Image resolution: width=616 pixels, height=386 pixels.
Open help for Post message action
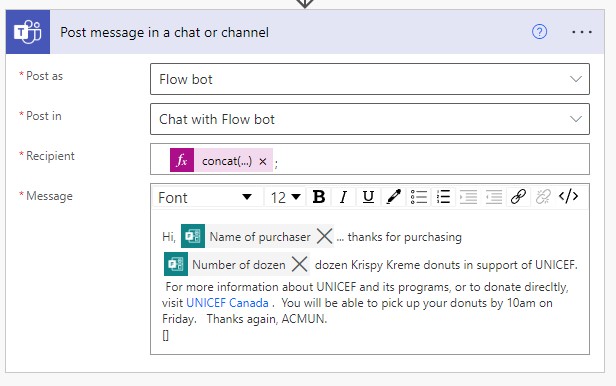pyautogui.click(x=539, y=32)
